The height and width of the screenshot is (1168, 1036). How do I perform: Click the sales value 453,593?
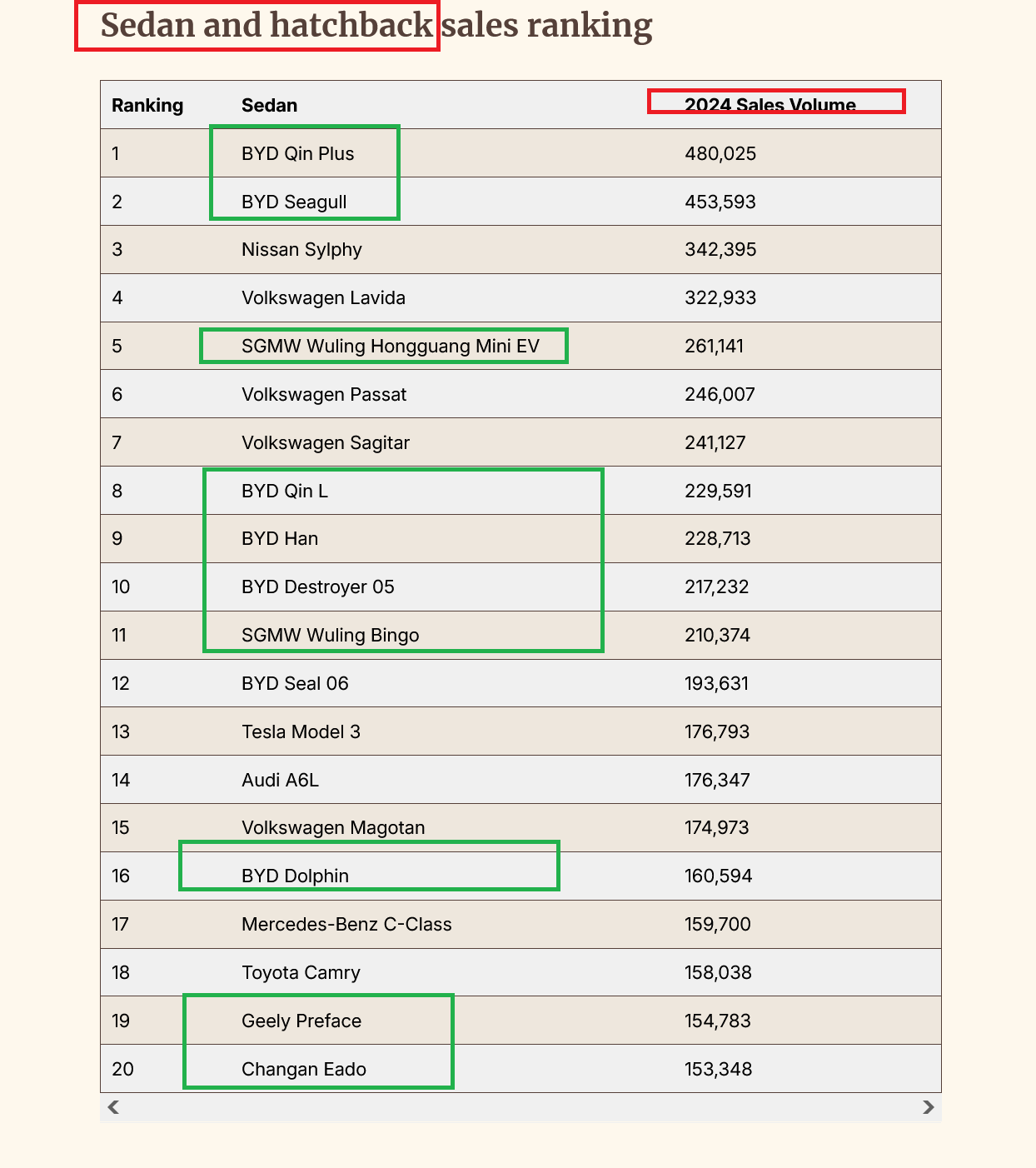(x=720, y=202)
